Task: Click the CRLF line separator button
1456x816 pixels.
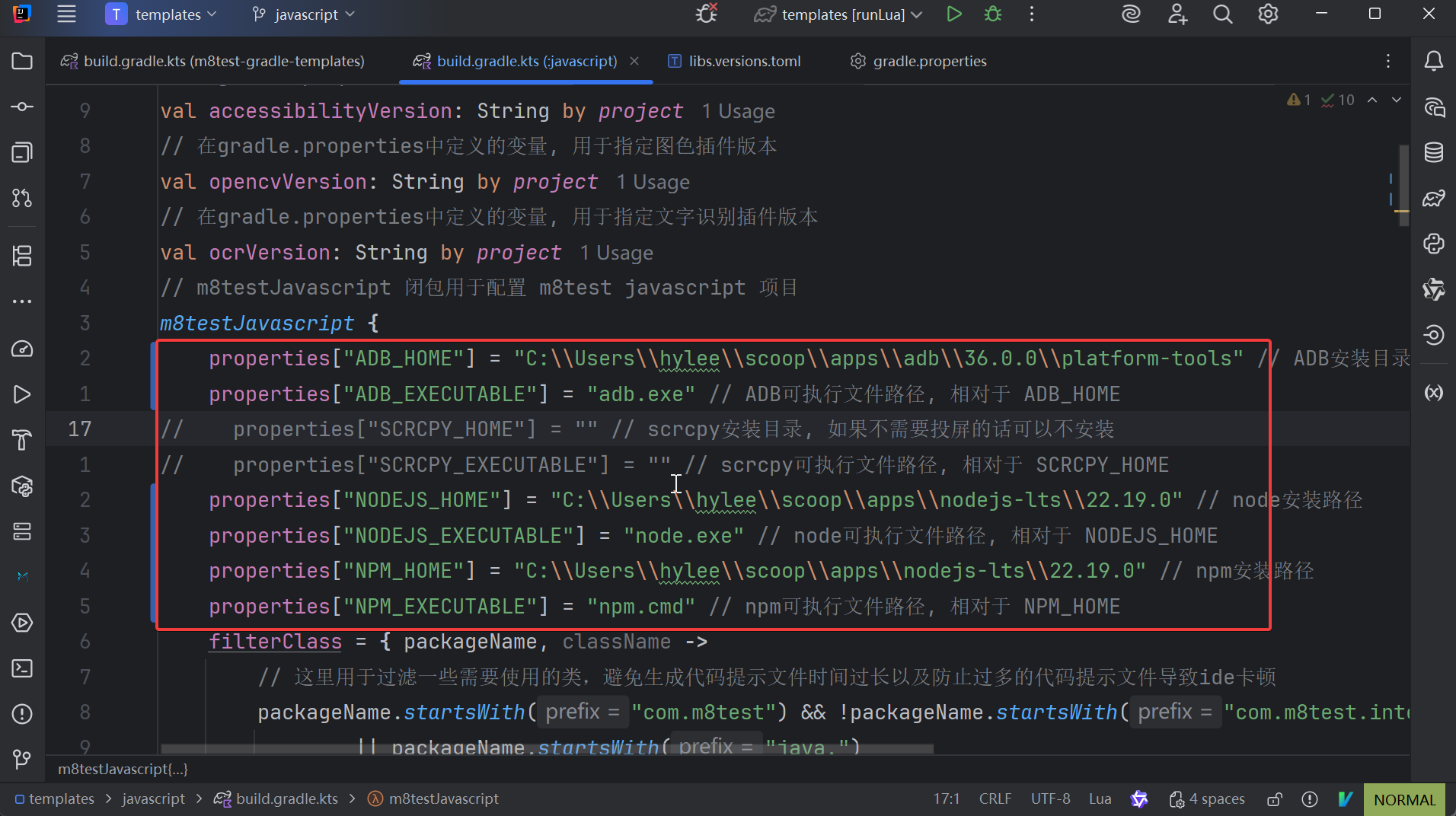Action: tap(995, 799)
